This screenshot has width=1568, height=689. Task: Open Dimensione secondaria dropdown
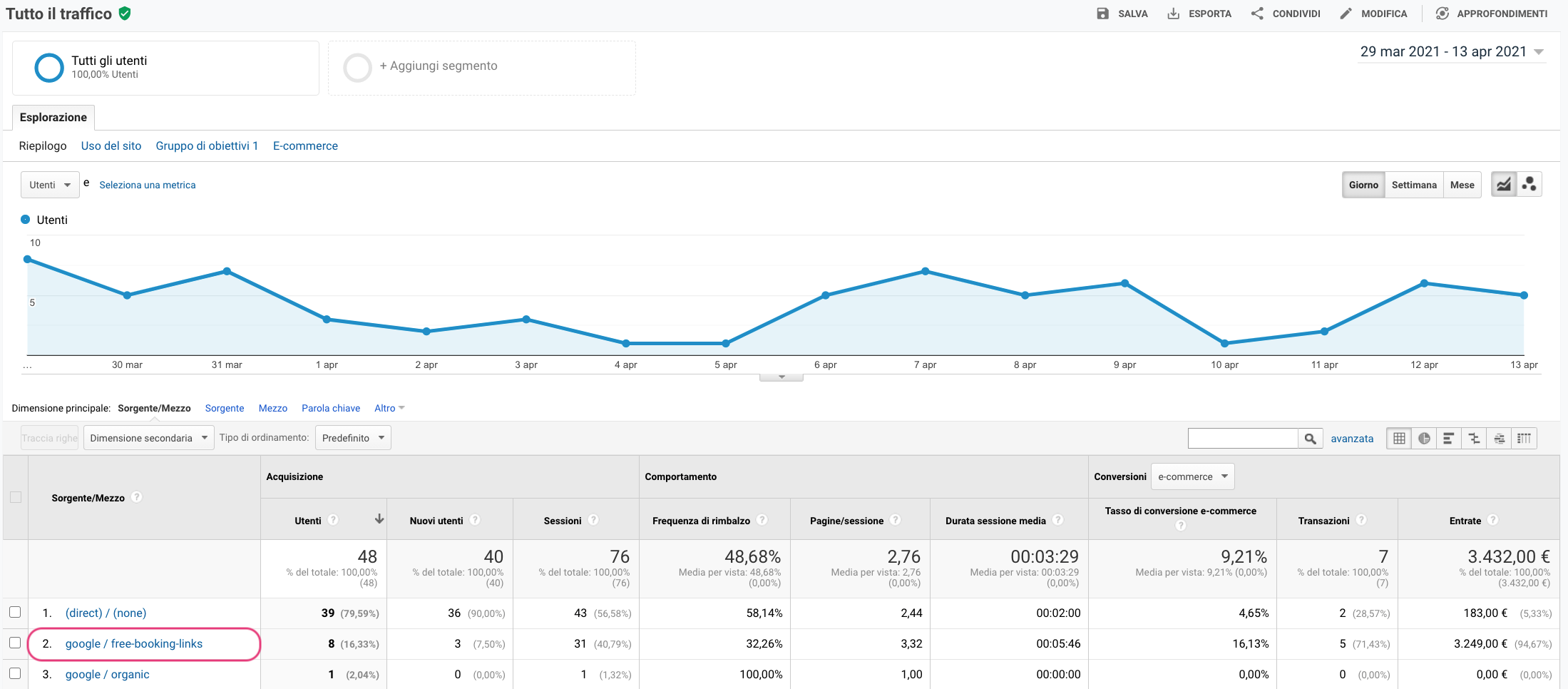click(148, 438)
